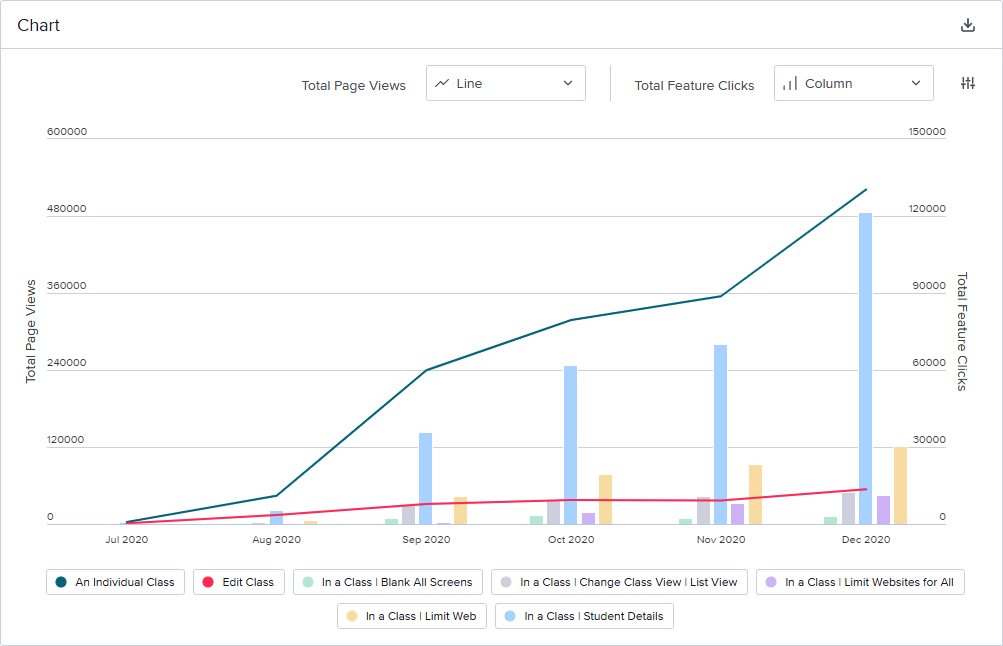This screenshot has height=646, width=1003.
Task: Click the tall blue Student Details bar for Dec 2020
Action: click(x=864, y=360)
